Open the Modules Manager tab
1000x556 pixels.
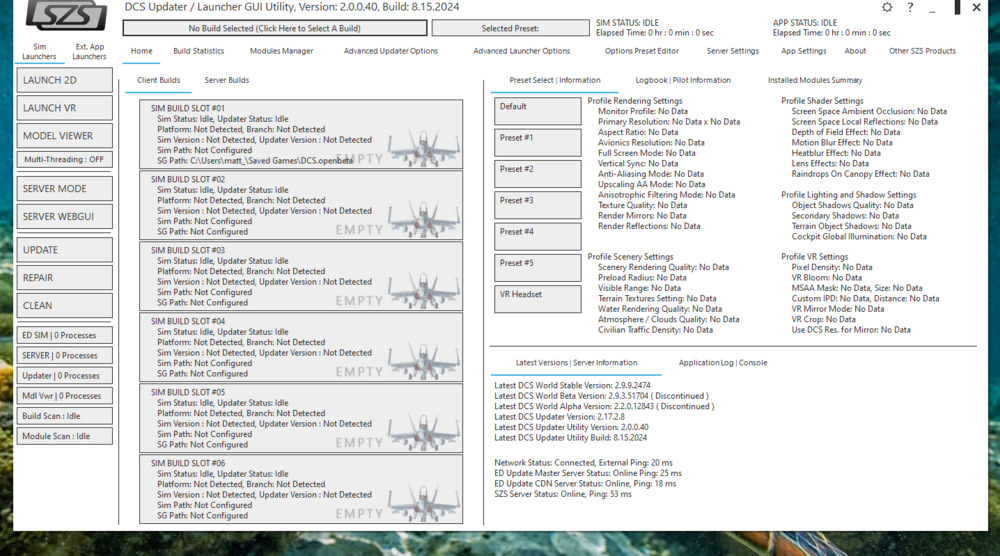pos(282,51)
